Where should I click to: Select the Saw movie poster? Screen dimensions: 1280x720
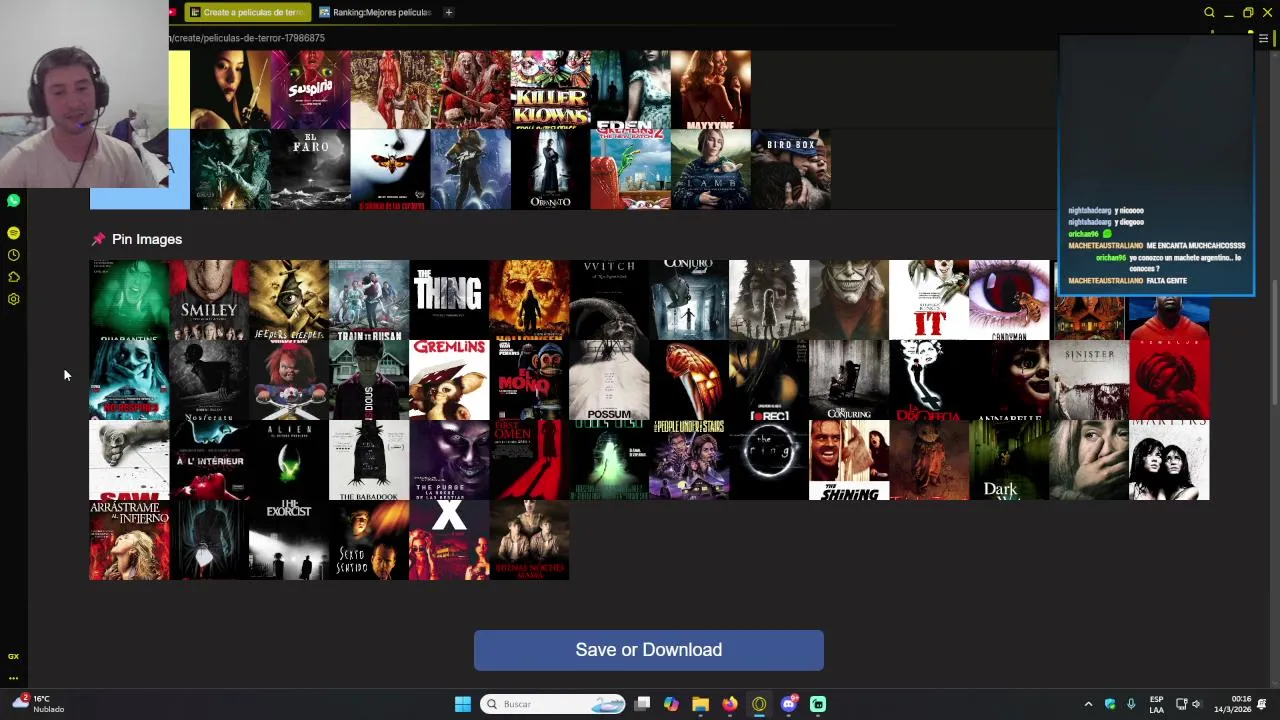[129, 459]
